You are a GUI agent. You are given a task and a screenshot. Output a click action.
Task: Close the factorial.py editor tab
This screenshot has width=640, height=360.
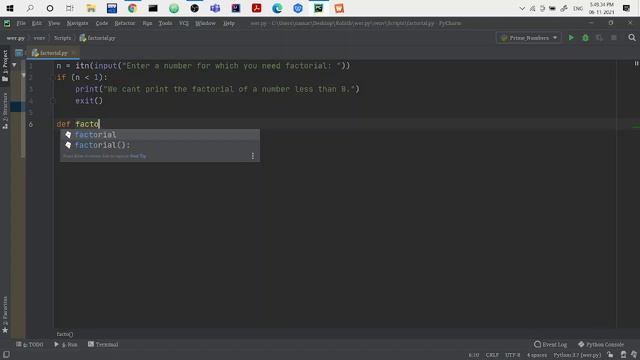pos(73,53)
